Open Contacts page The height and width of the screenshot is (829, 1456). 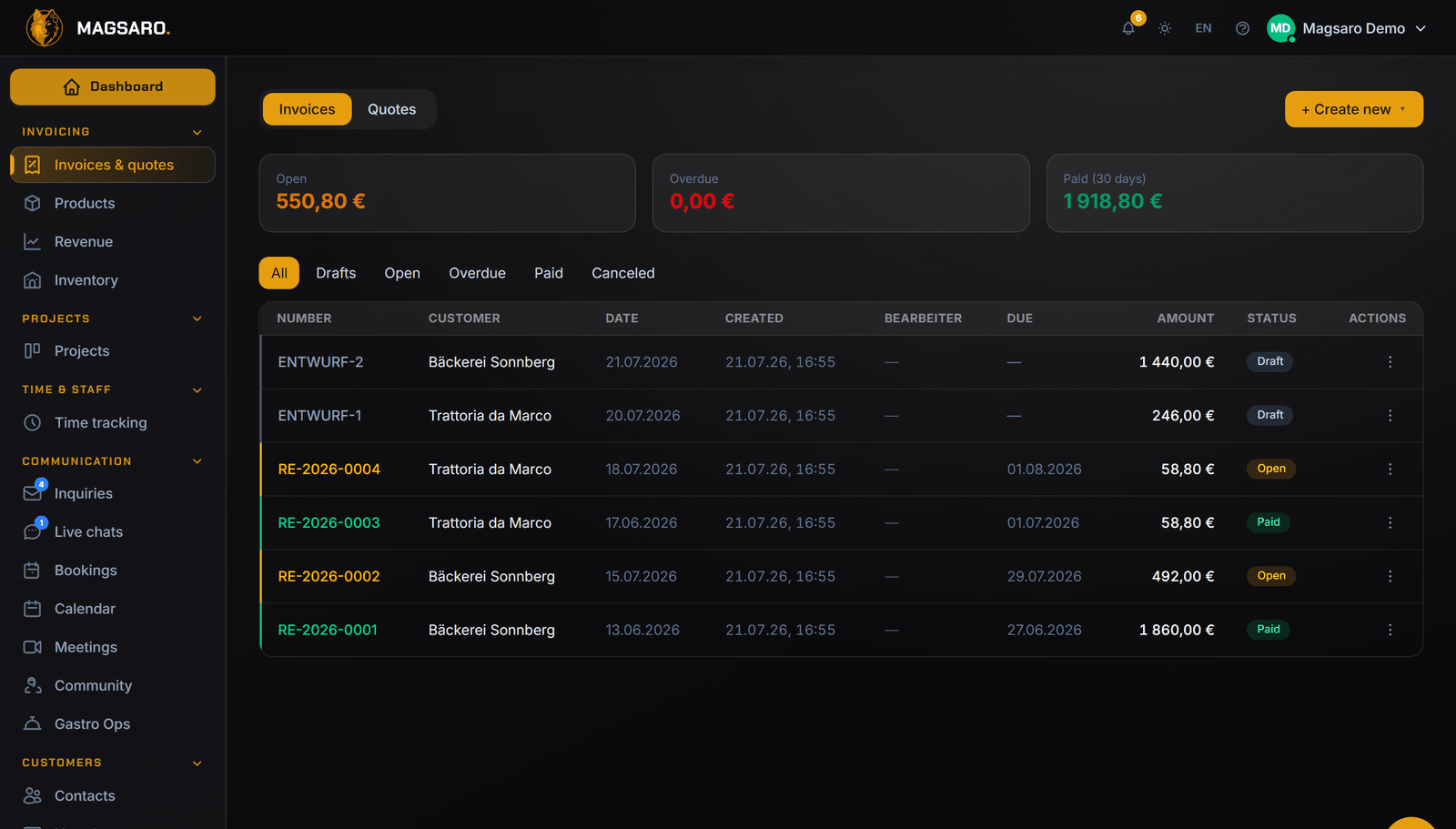[x=113, y=795]
